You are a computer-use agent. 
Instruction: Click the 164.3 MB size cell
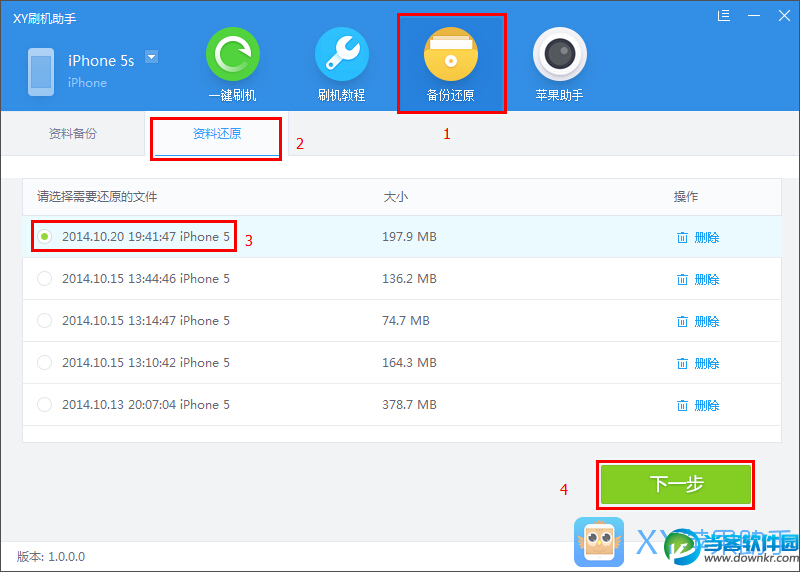point(409,362)
